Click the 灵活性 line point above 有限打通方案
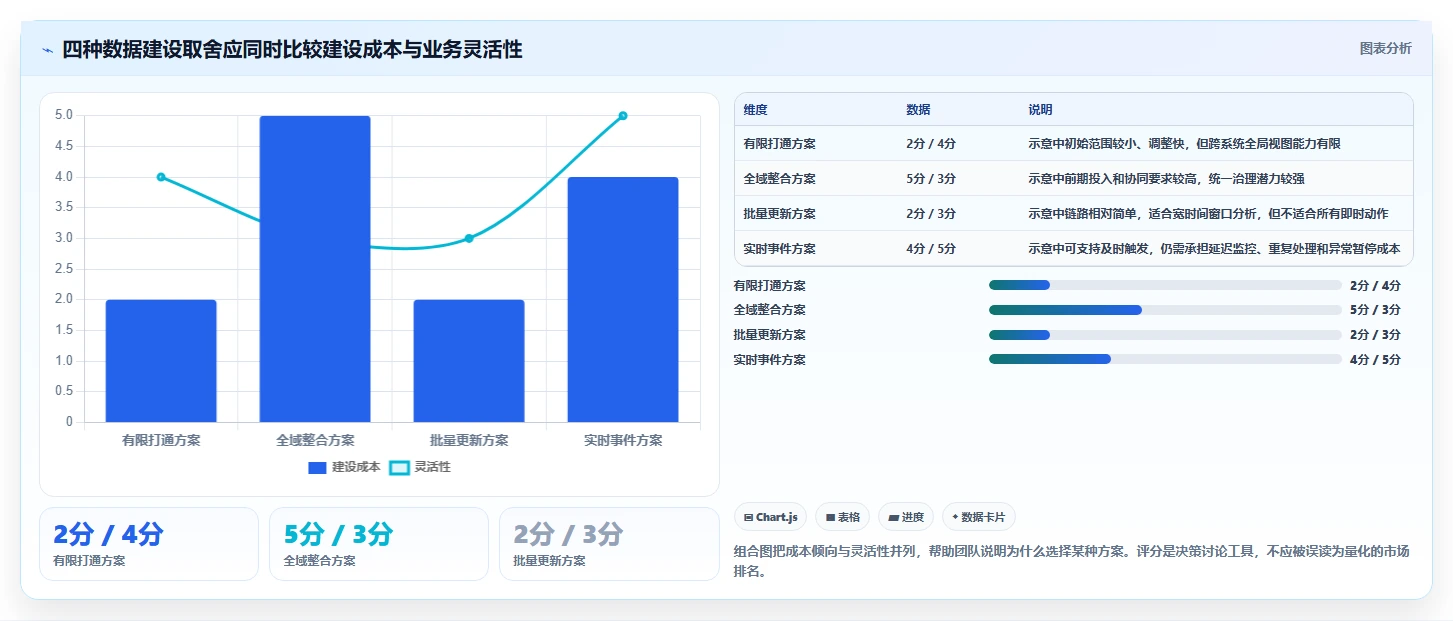This screenshot has width=1453, height=621. click(161, 177)
